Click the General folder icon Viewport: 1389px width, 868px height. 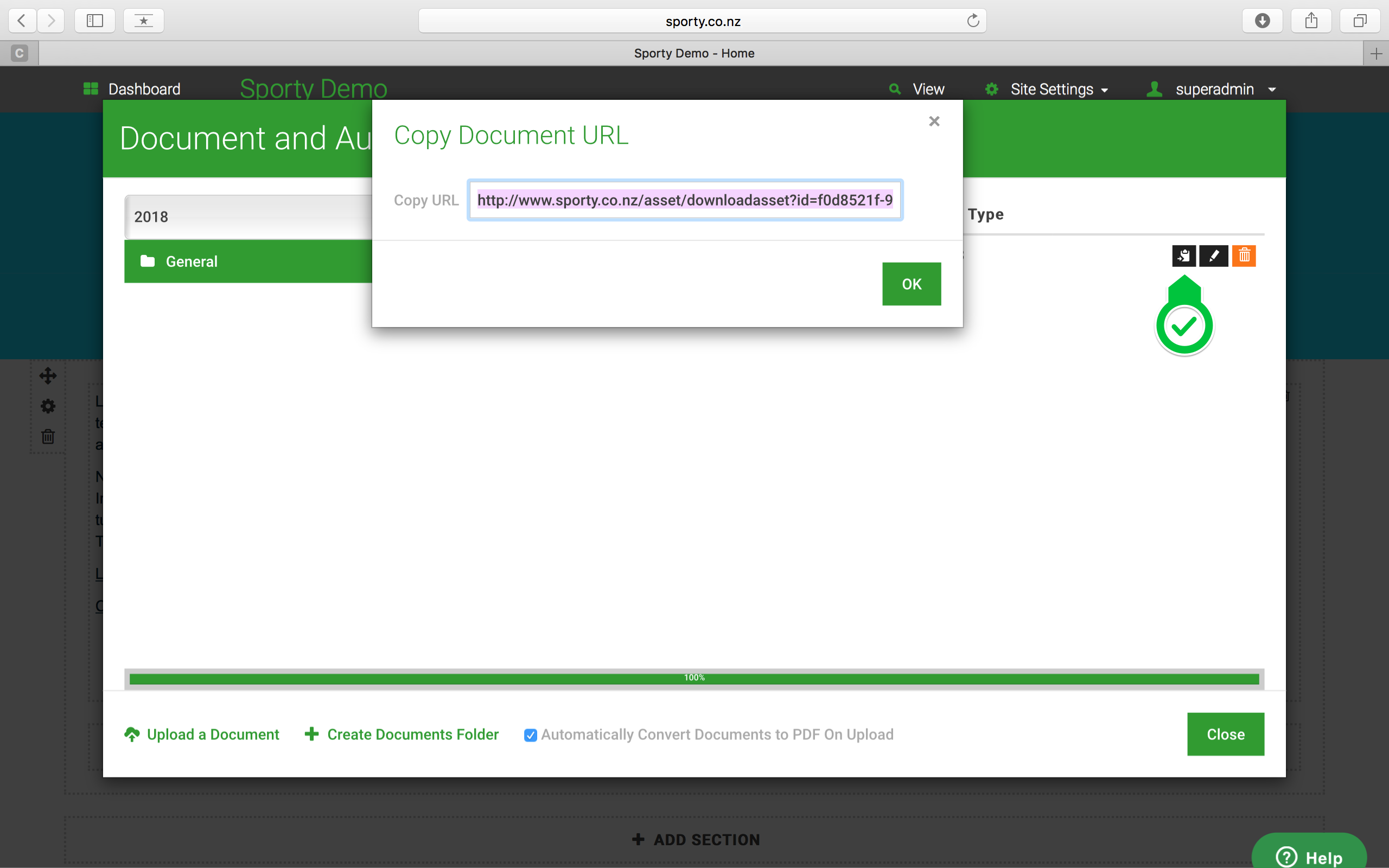click(148, 261)
